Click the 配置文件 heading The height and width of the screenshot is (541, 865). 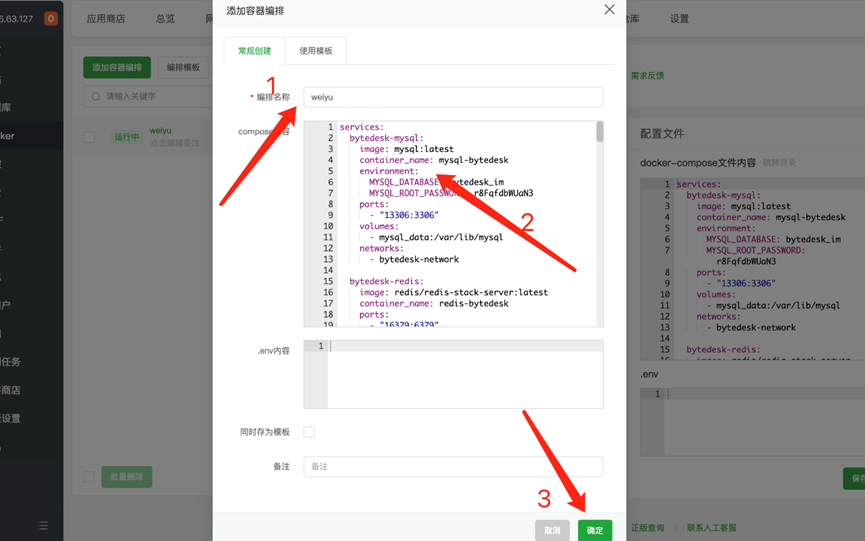(x=662, y=134)
